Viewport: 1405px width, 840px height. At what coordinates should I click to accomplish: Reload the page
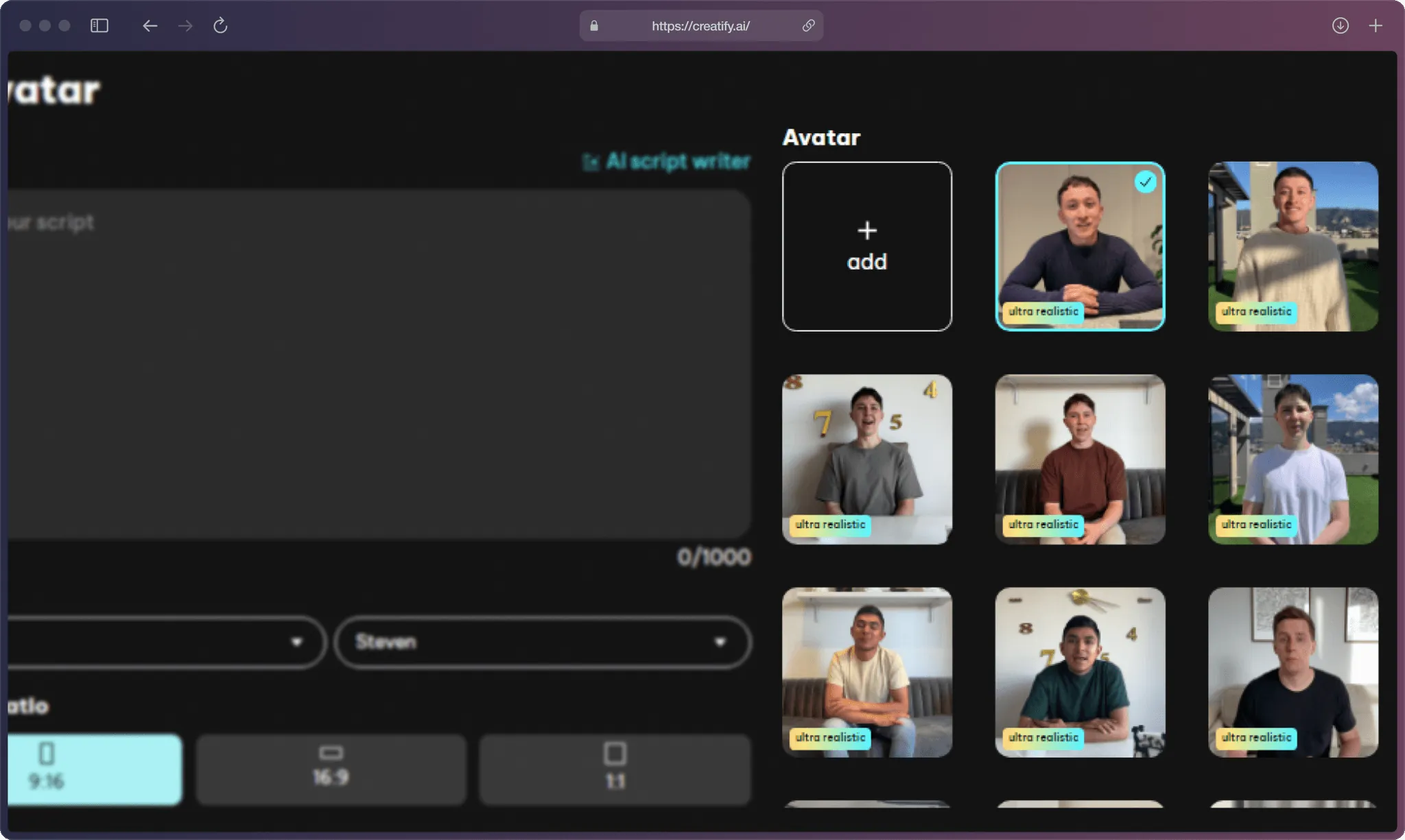(x=220, y=26)
